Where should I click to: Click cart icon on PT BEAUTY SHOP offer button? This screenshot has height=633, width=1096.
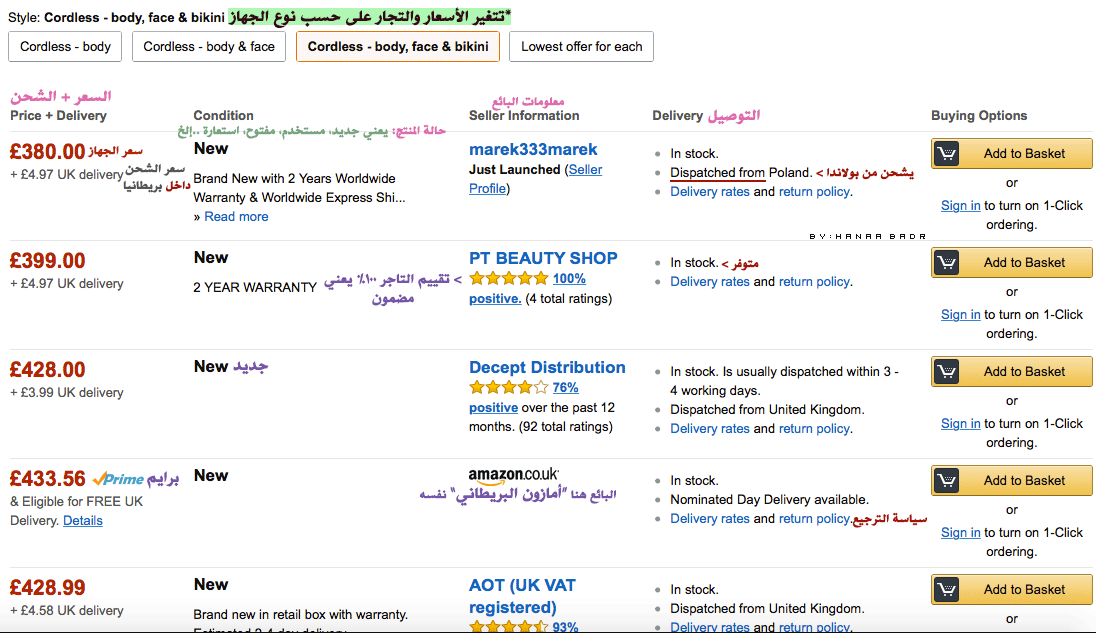coord(947,263)
